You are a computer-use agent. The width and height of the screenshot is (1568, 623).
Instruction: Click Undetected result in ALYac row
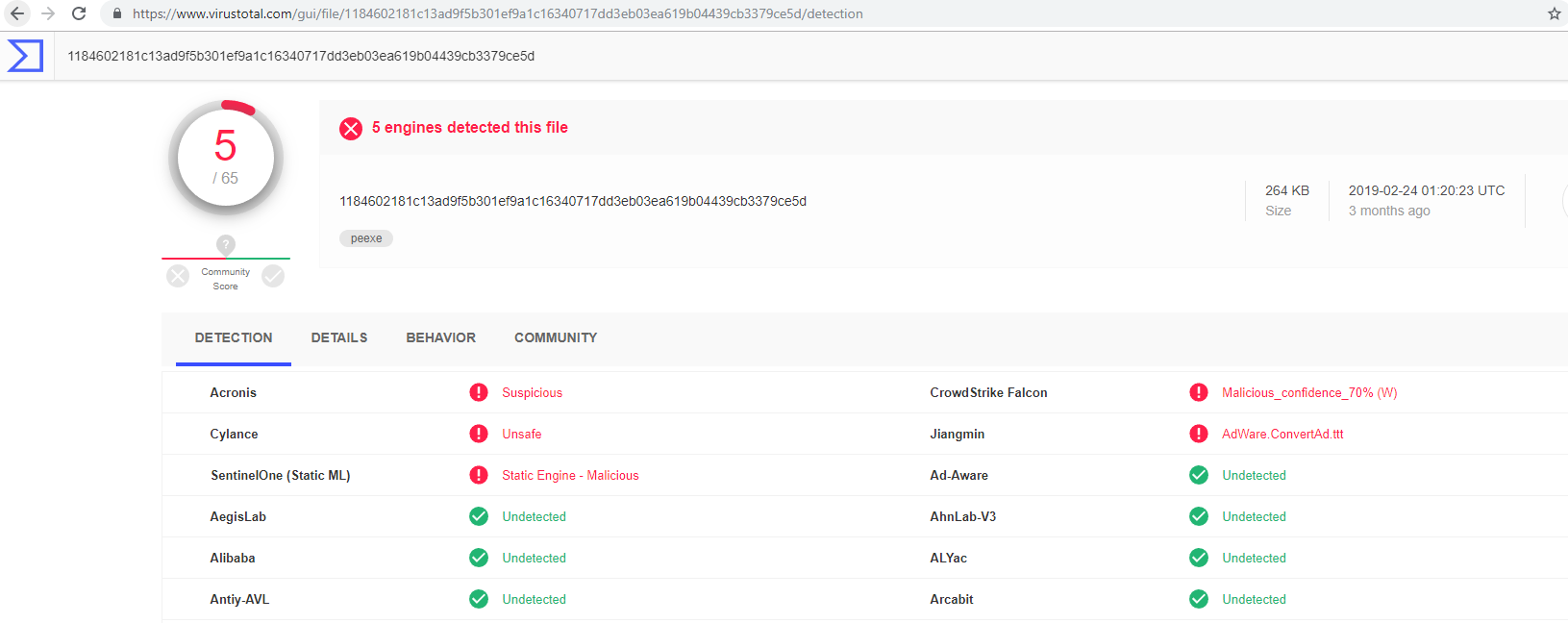1254,558
